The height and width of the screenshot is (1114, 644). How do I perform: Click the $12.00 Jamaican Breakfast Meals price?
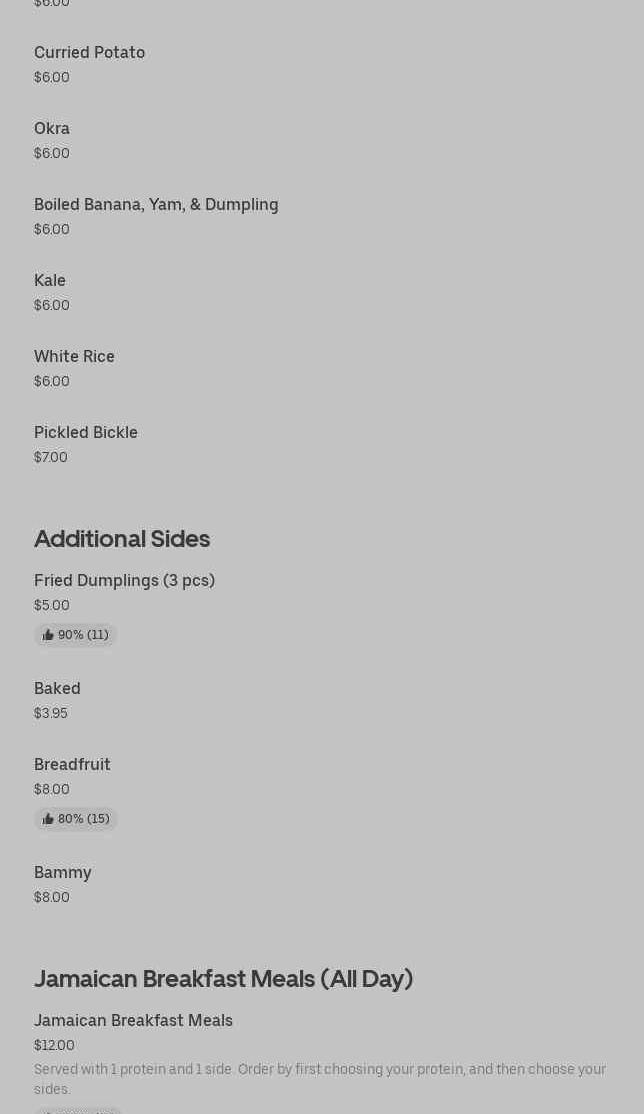[x=54, y=1045]
